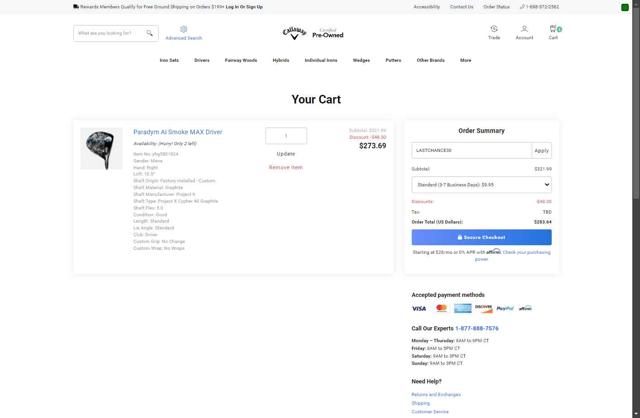Screen dimensions: 640x418
Task: Click Update quantity link
Action: (286, 154)
